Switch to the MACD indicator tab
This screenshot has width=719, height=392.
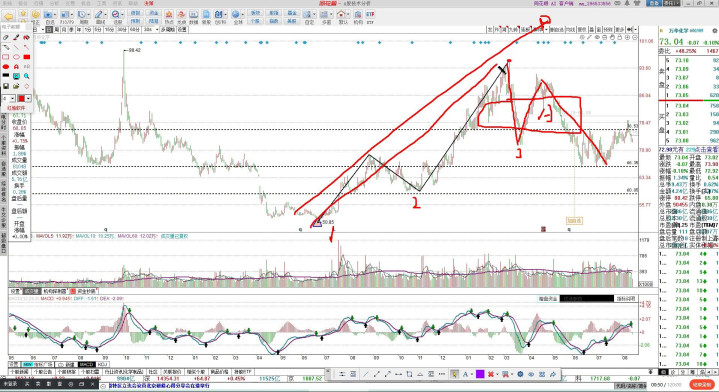click(x=87, y=364)
